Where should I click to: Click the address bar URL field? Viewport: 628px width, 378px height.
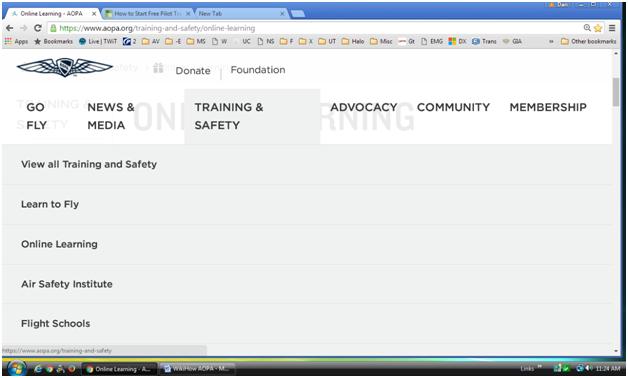click(x=316, y=28)
